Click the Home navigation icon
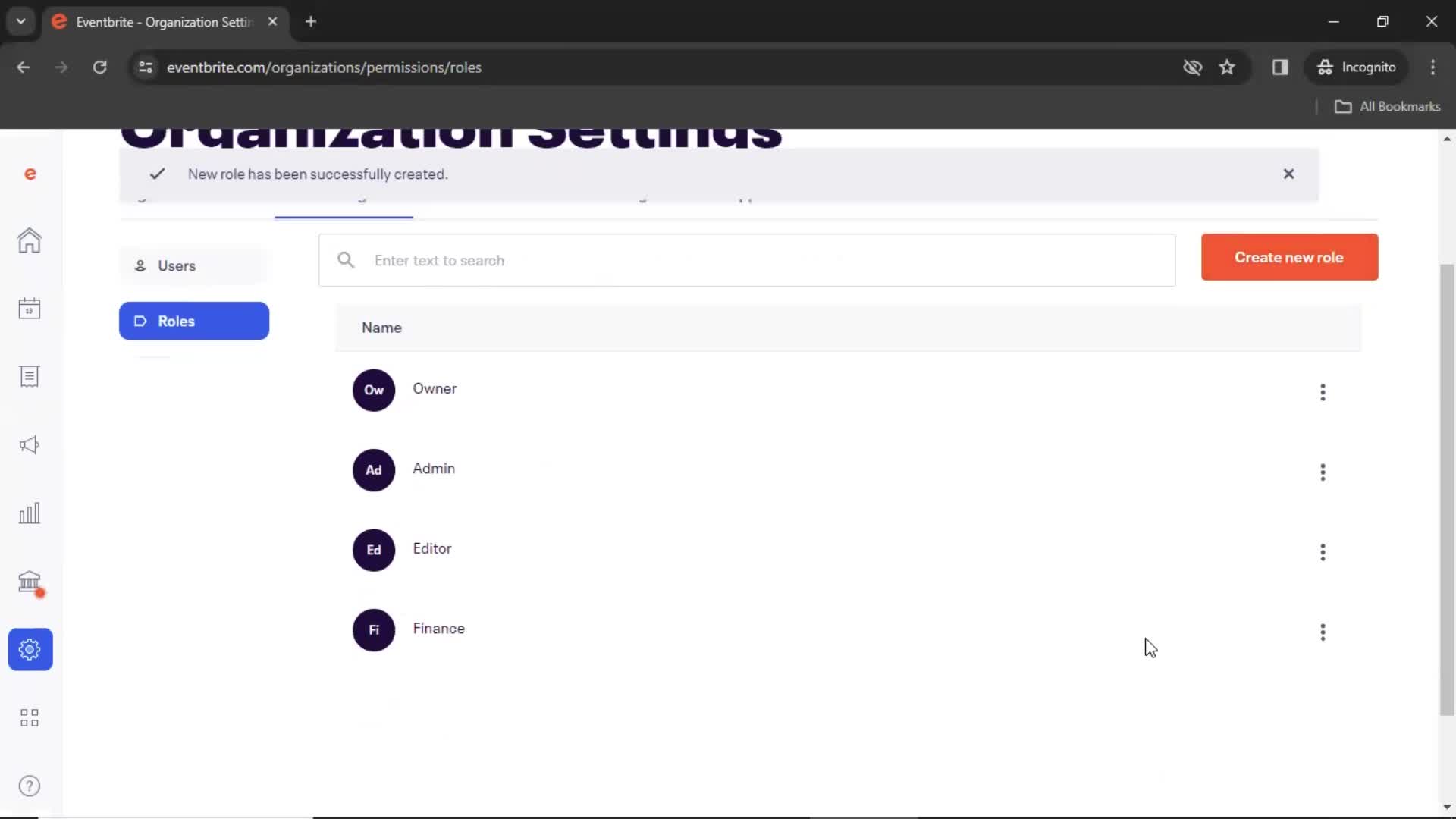 click(29, 240)
